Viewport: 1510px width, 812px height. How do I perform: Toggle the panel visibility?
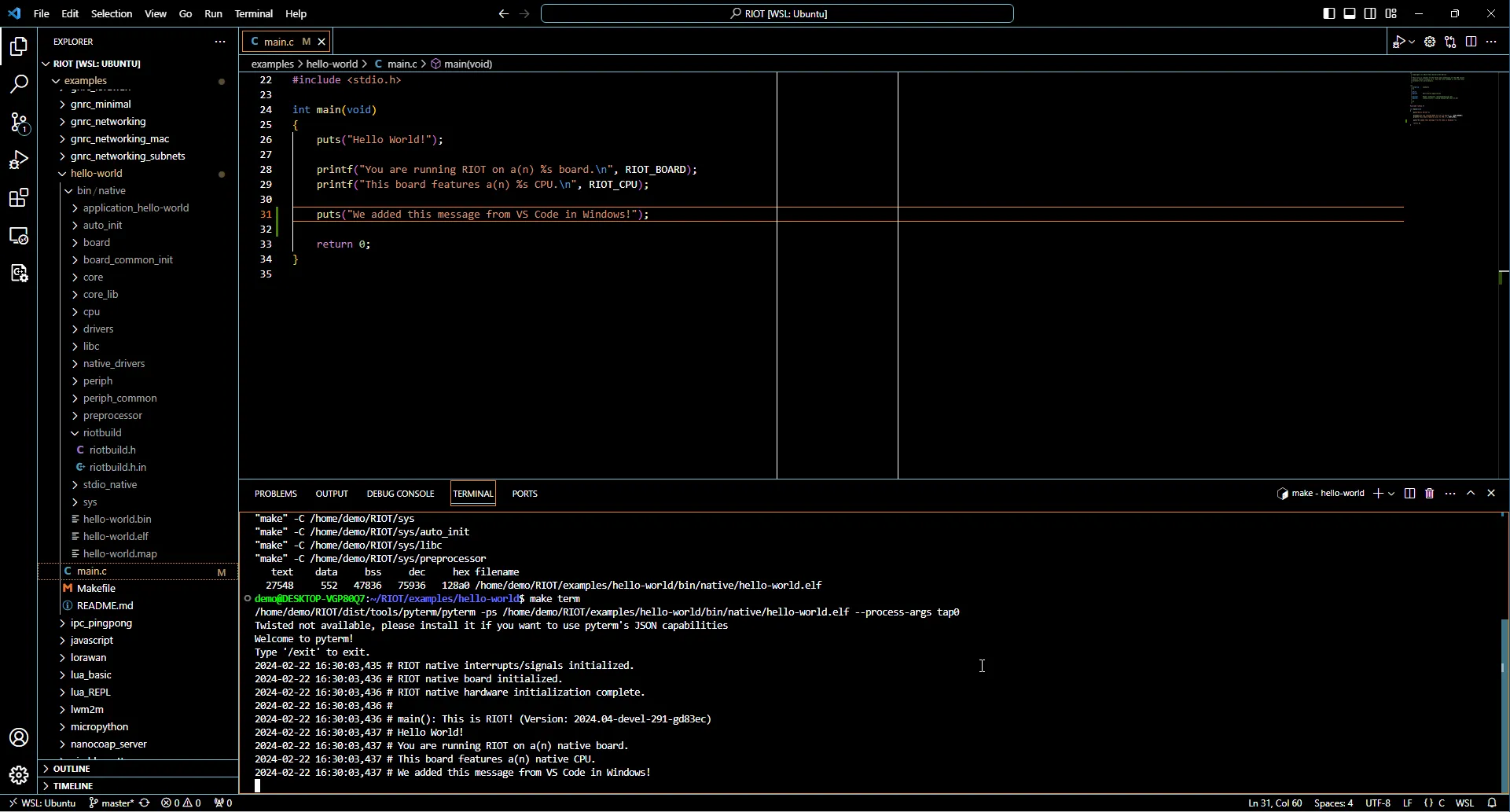(x=1350, y=13)
